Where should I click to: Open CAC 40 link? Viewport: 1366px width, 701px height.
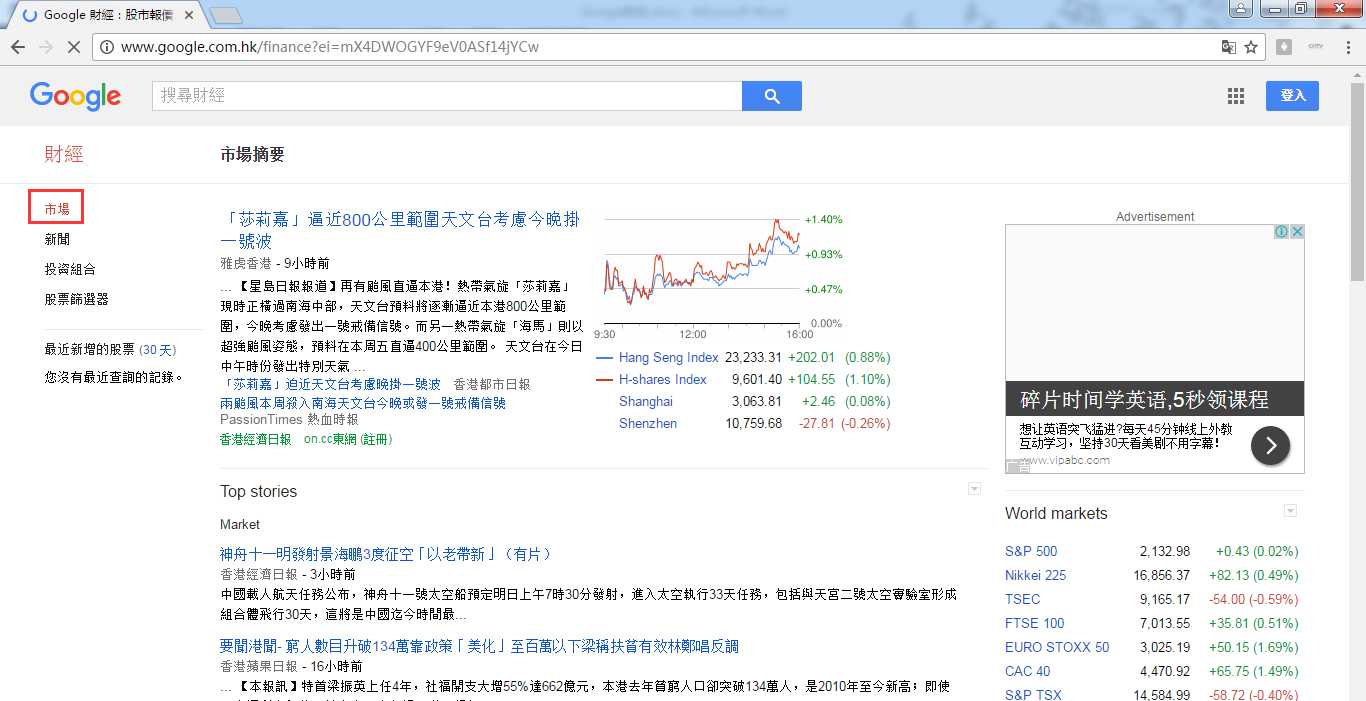pyautogui.click(x=1027, y=671)
